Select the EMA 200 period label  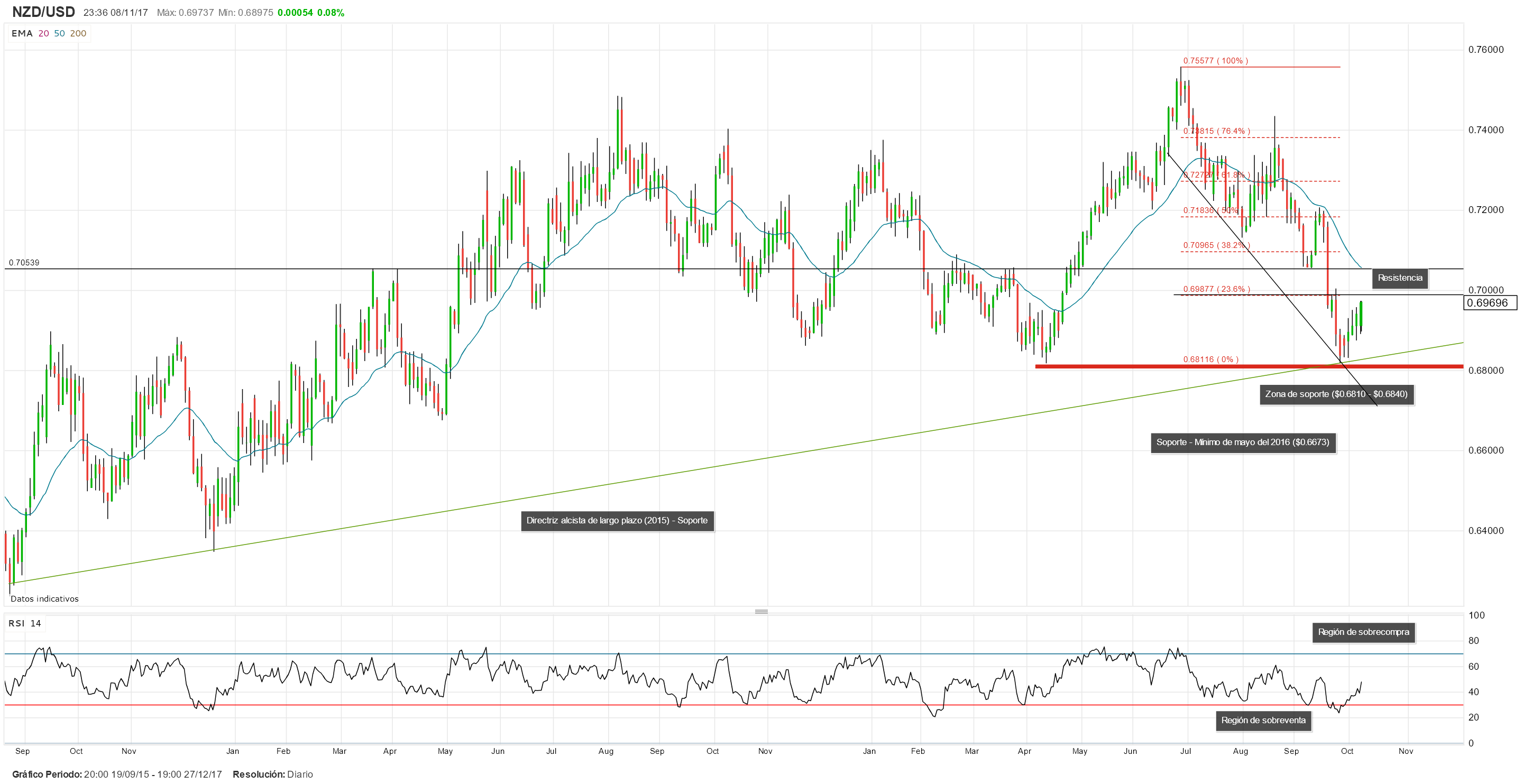78,34
